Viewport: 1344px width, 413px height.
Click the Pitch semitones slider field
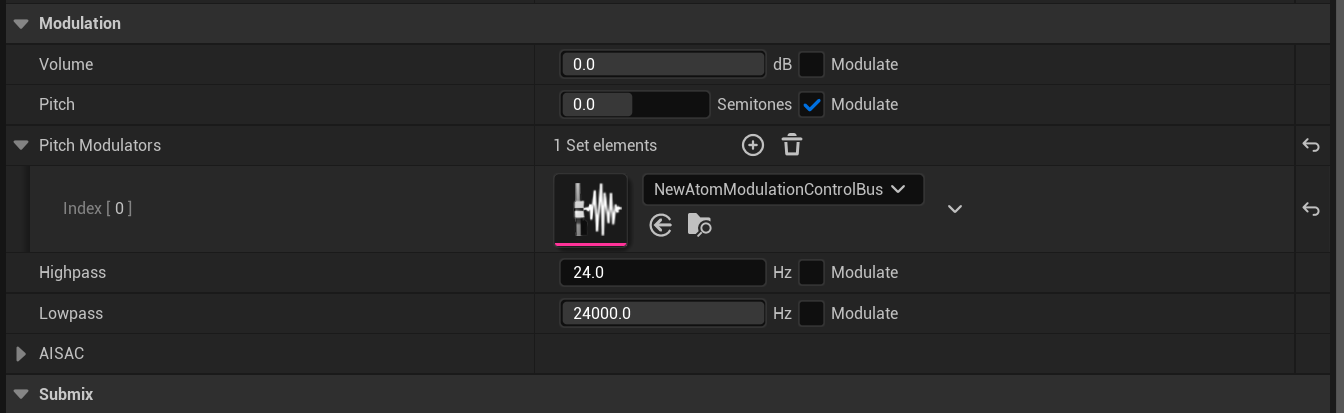(636, 104)
